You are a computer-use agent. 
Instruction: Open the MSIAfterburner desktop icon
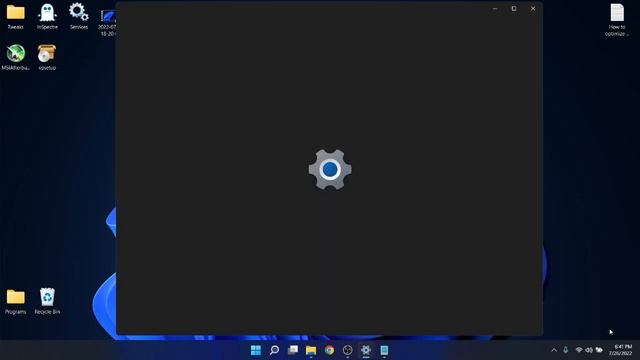[16, 57]
